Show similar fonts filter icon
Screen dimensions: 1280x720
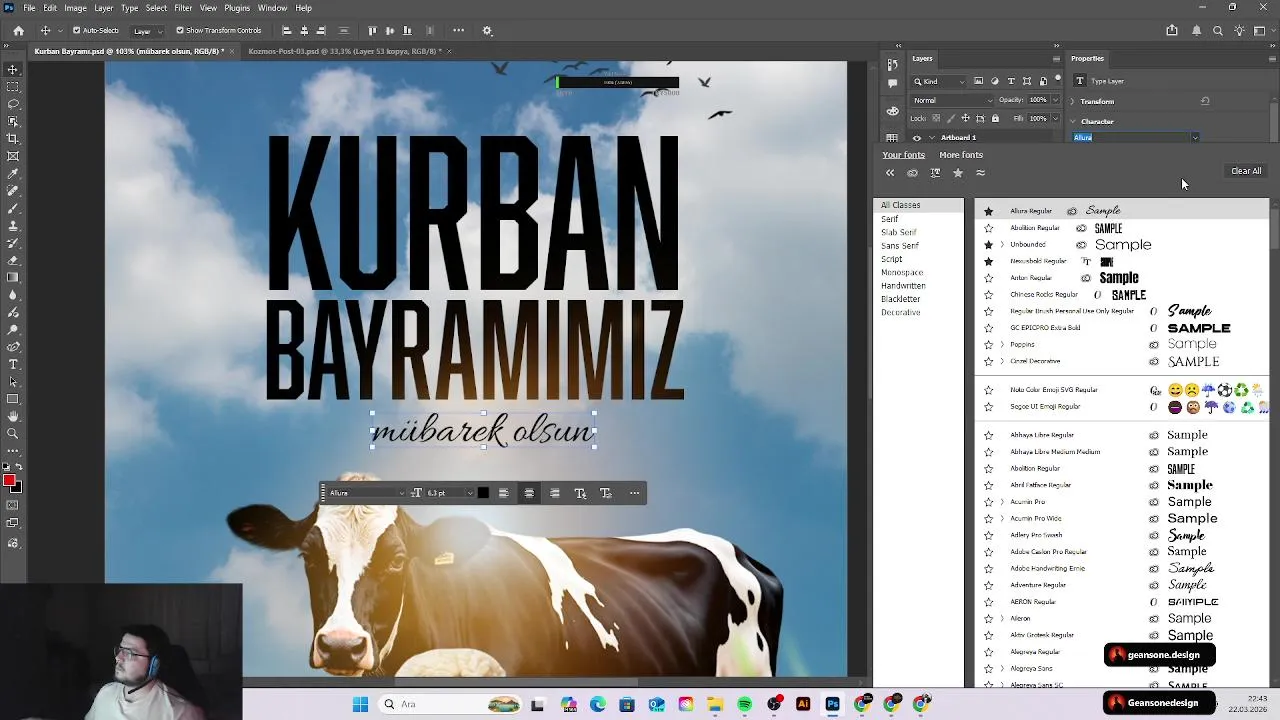980,173
